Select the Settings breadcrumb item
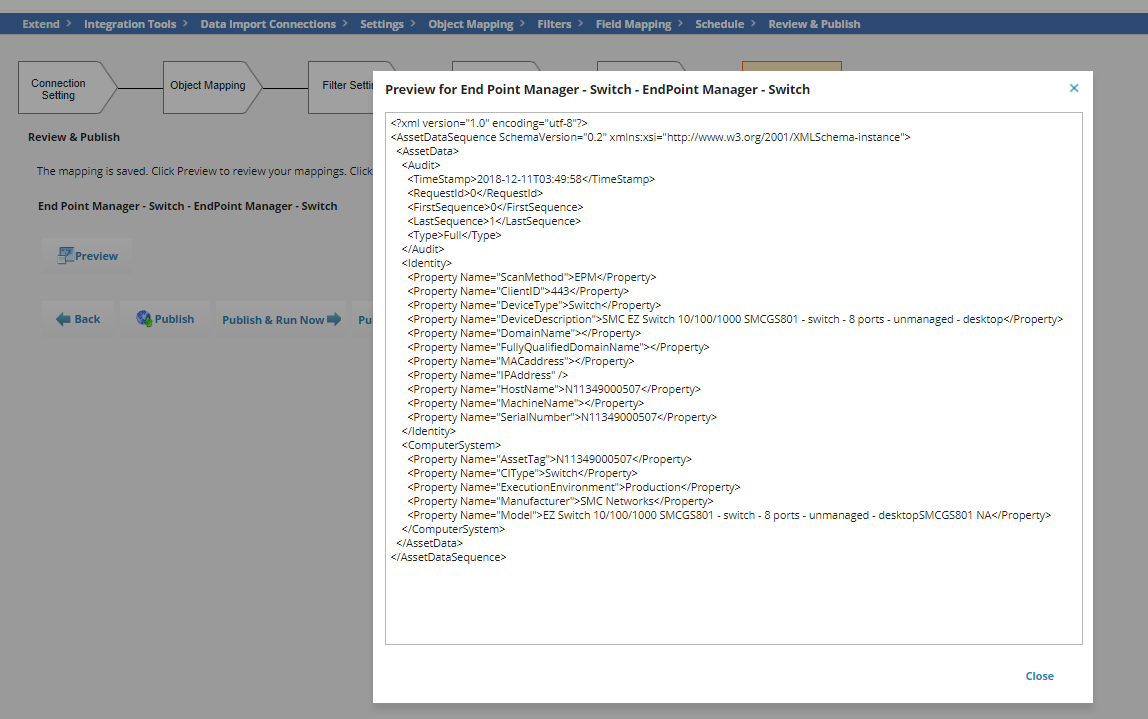This screenshot has width=1148, height=719. coord(382,24)
